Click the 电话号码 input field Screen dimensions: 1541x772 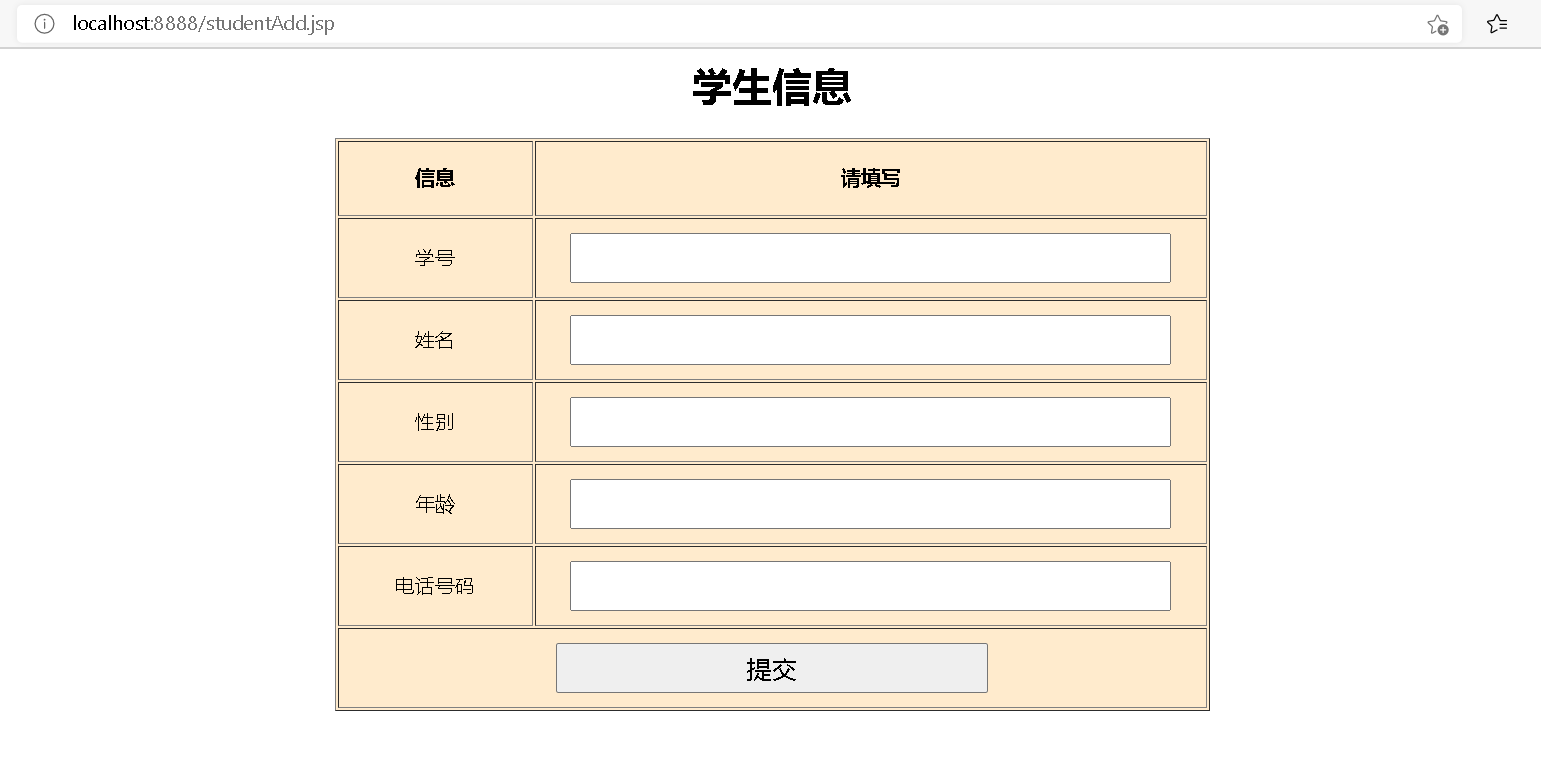coord(869,585)
